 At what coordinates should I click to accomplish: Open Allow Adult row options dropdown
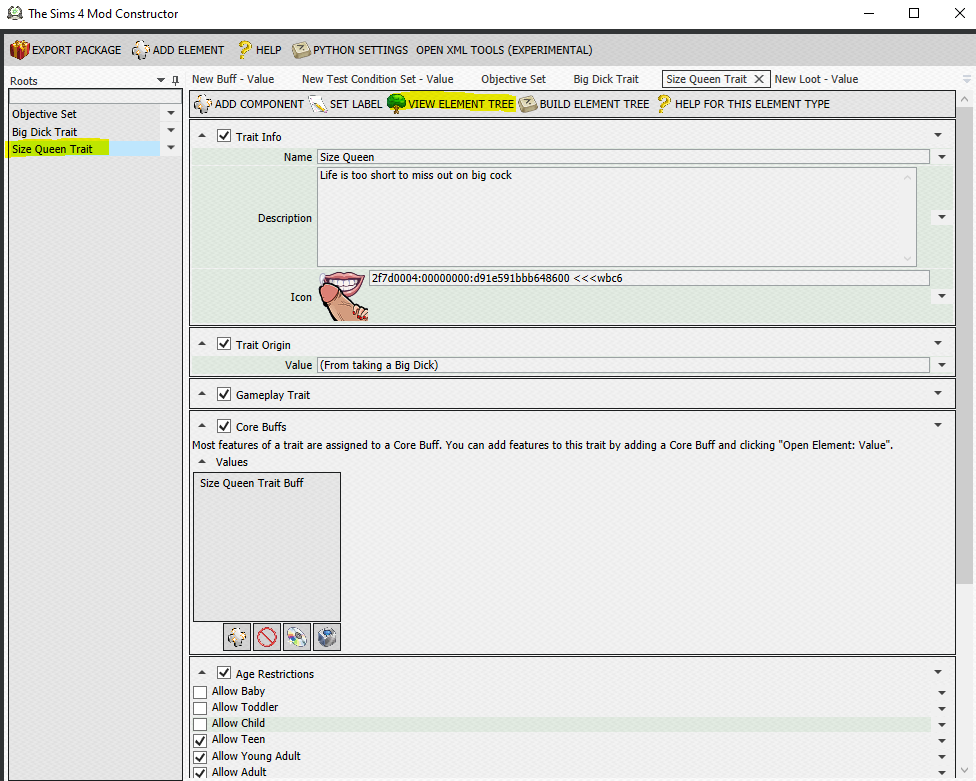(x=942, y=772)
